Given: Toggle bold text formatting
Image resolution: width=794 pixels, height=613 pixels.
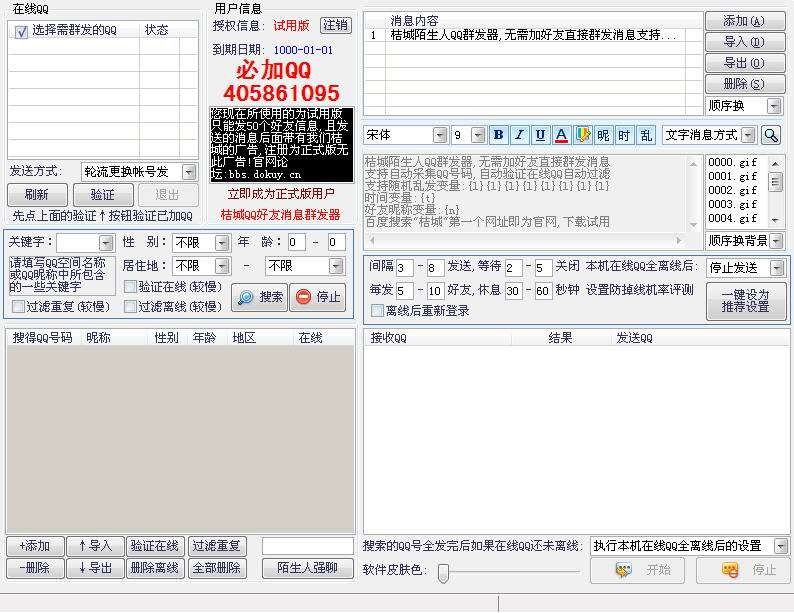Looking at the screenshot, I should (499, 135).
